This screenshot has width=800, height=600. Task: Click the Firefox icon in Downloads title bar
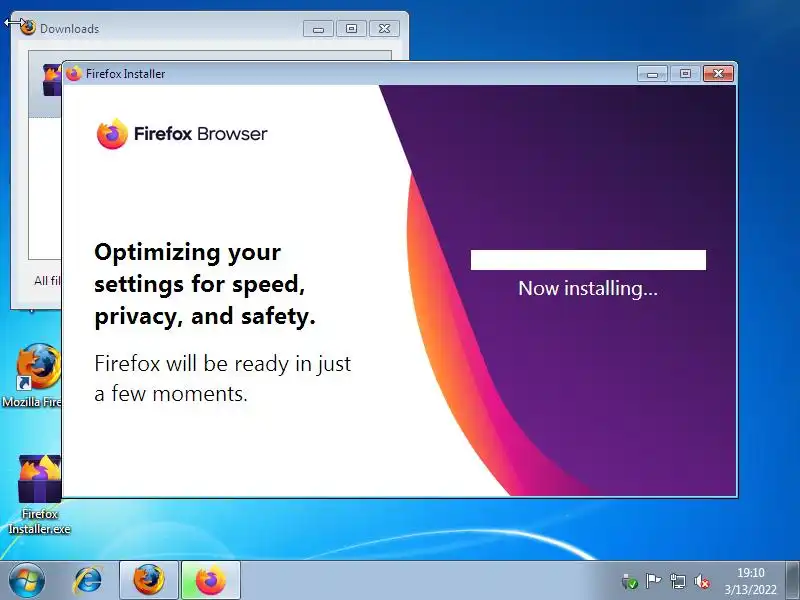[x=29, y=28]
